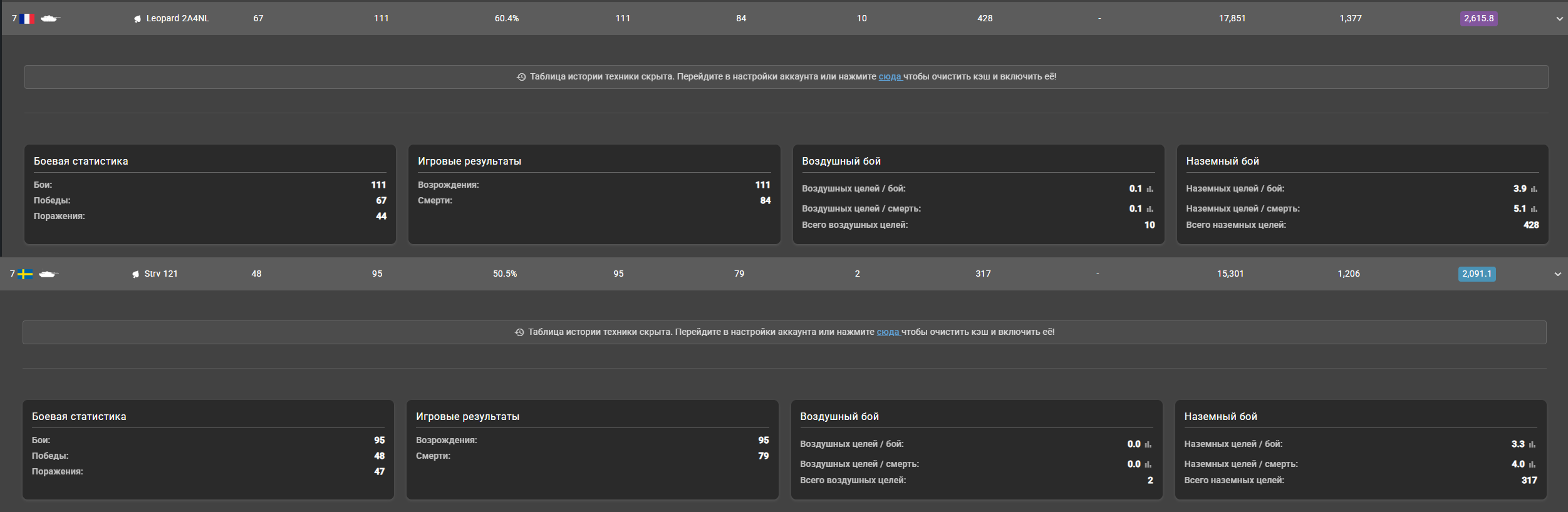
Task: Click the 'сюда' link under Leopard 2A4NL
Action: 890,77
